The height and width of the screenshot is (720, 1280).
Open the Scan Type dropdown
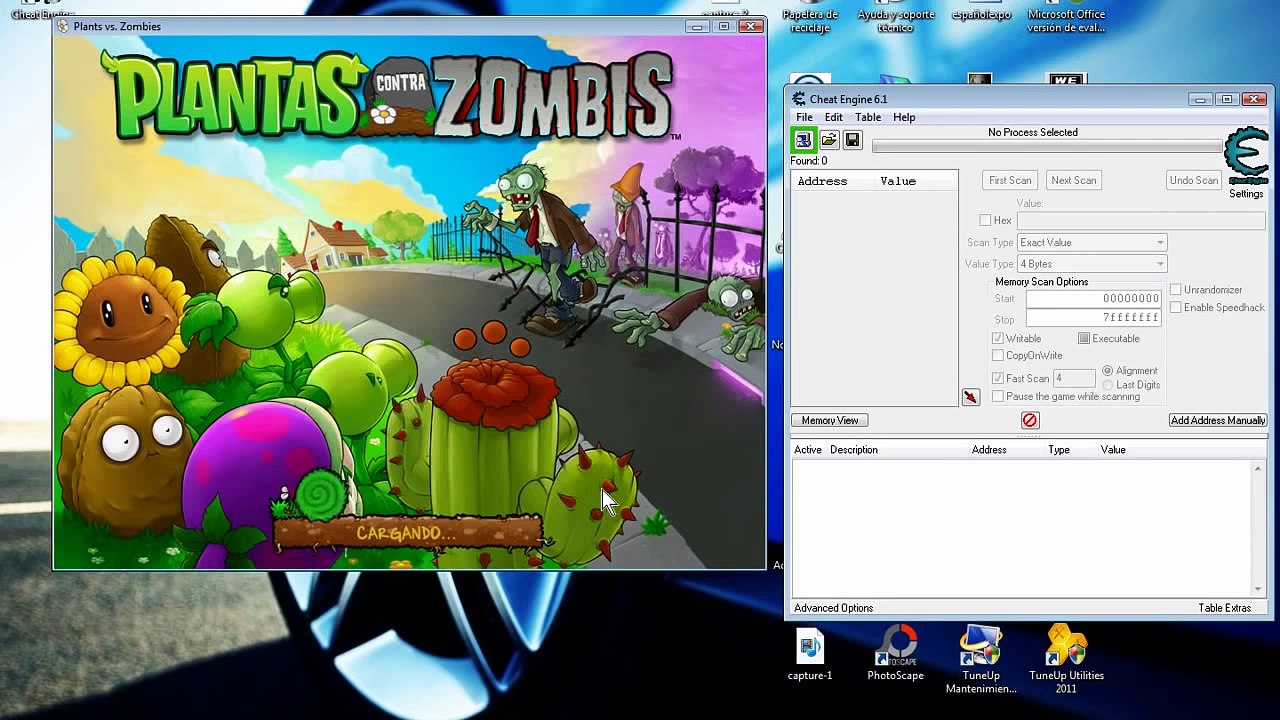[1092, 243]
